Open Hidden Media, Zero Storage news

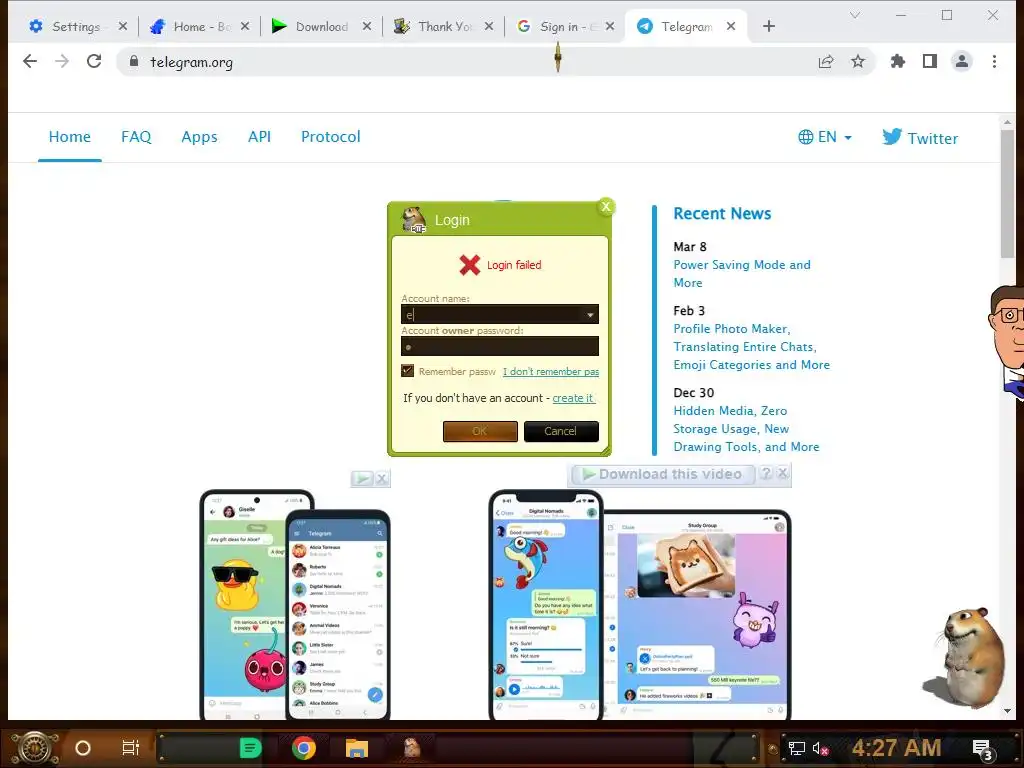tap(746, 429)
